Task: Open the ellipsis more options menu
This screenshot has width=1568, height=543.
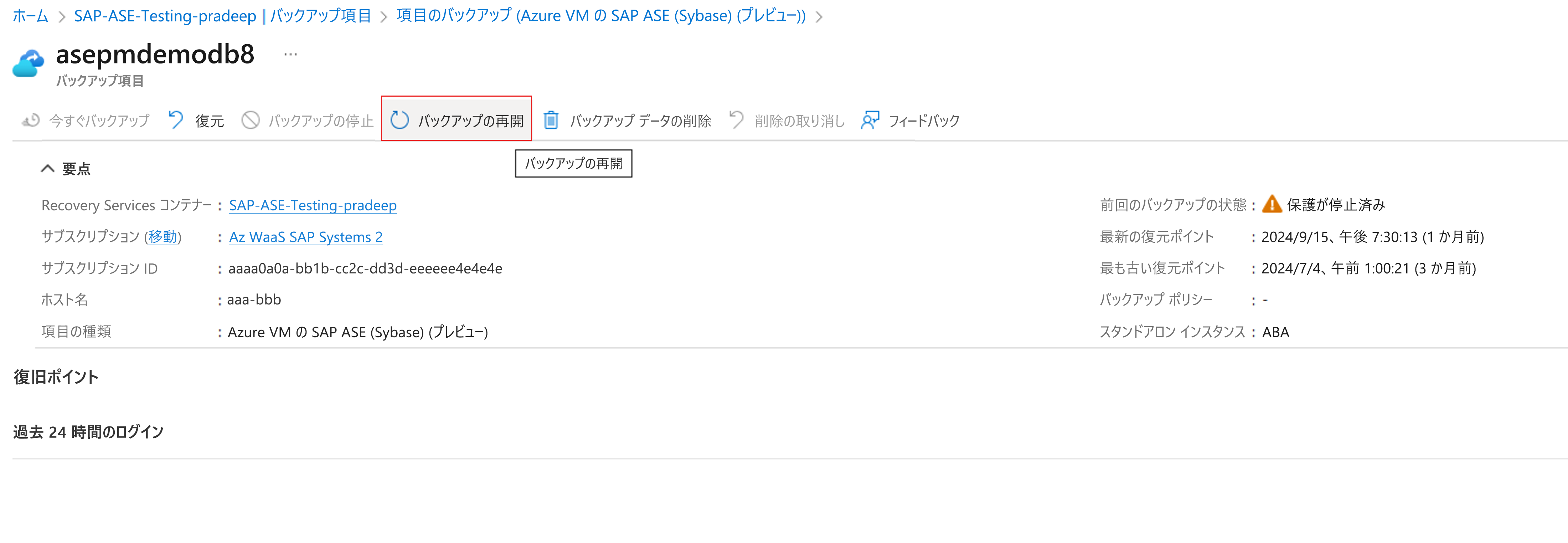Action: point(290,55)
